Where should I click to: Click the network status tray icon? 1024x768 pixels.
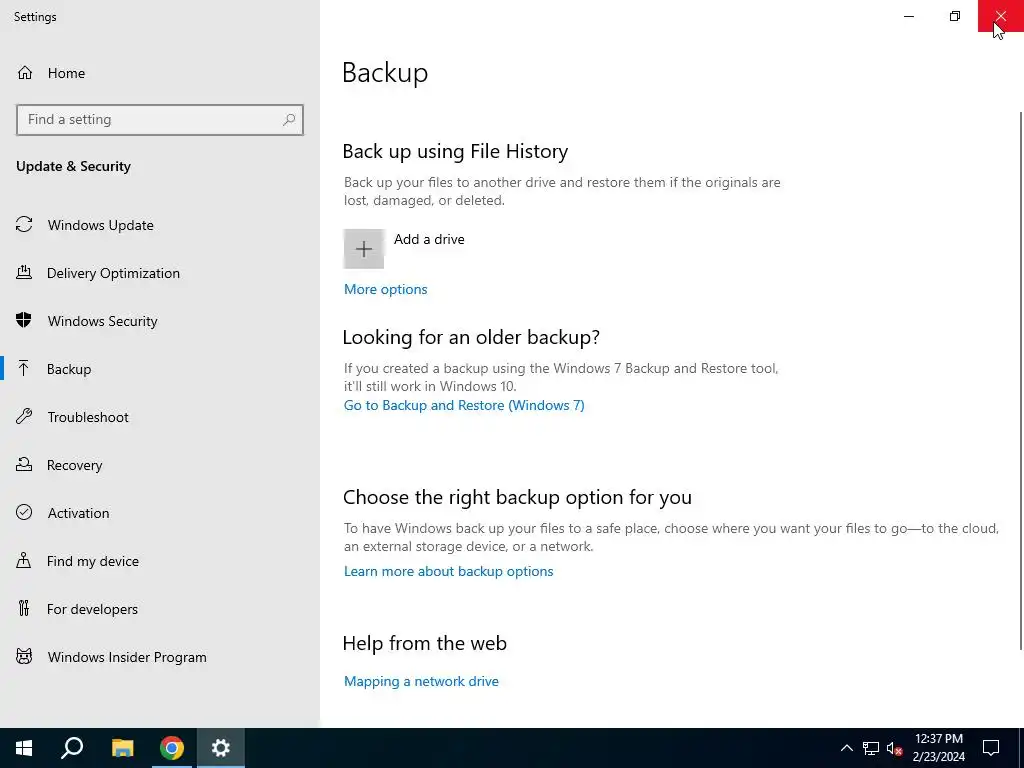[871, 748]
